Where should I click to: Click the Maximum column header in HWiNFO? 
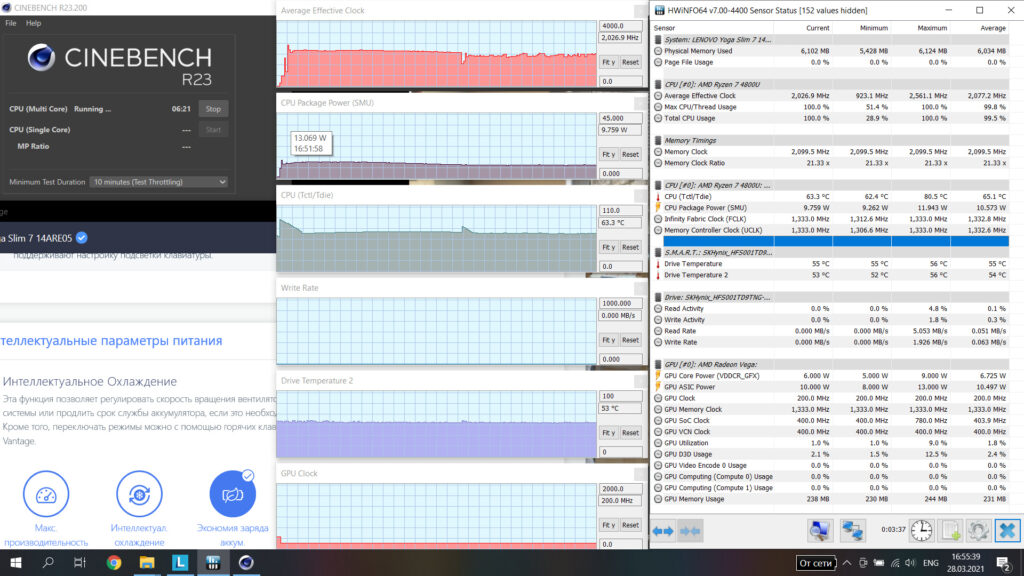[932, 28]
